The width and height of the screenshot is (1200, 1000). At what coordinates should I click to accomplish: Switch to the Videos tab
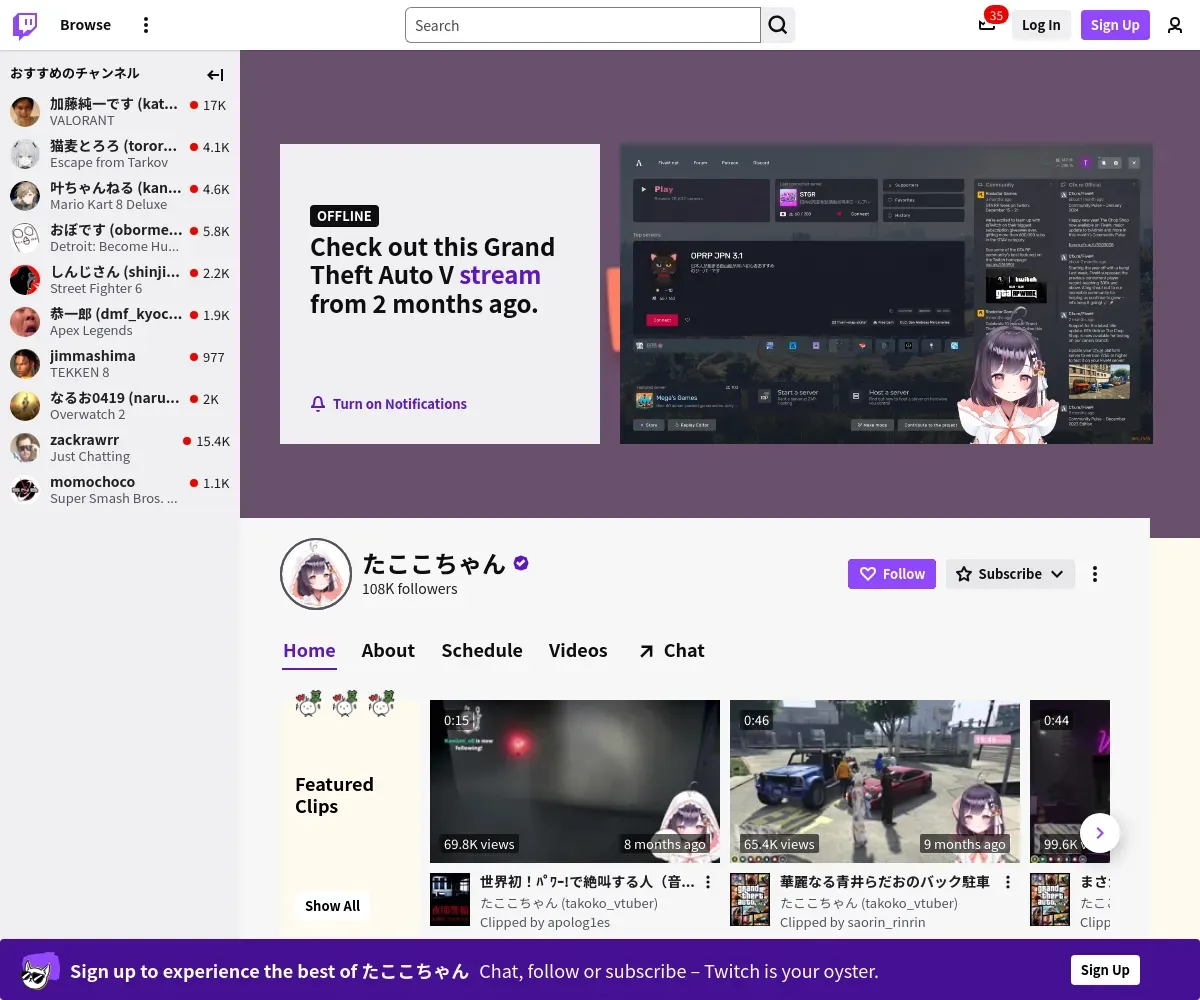(x=578, y=650)
